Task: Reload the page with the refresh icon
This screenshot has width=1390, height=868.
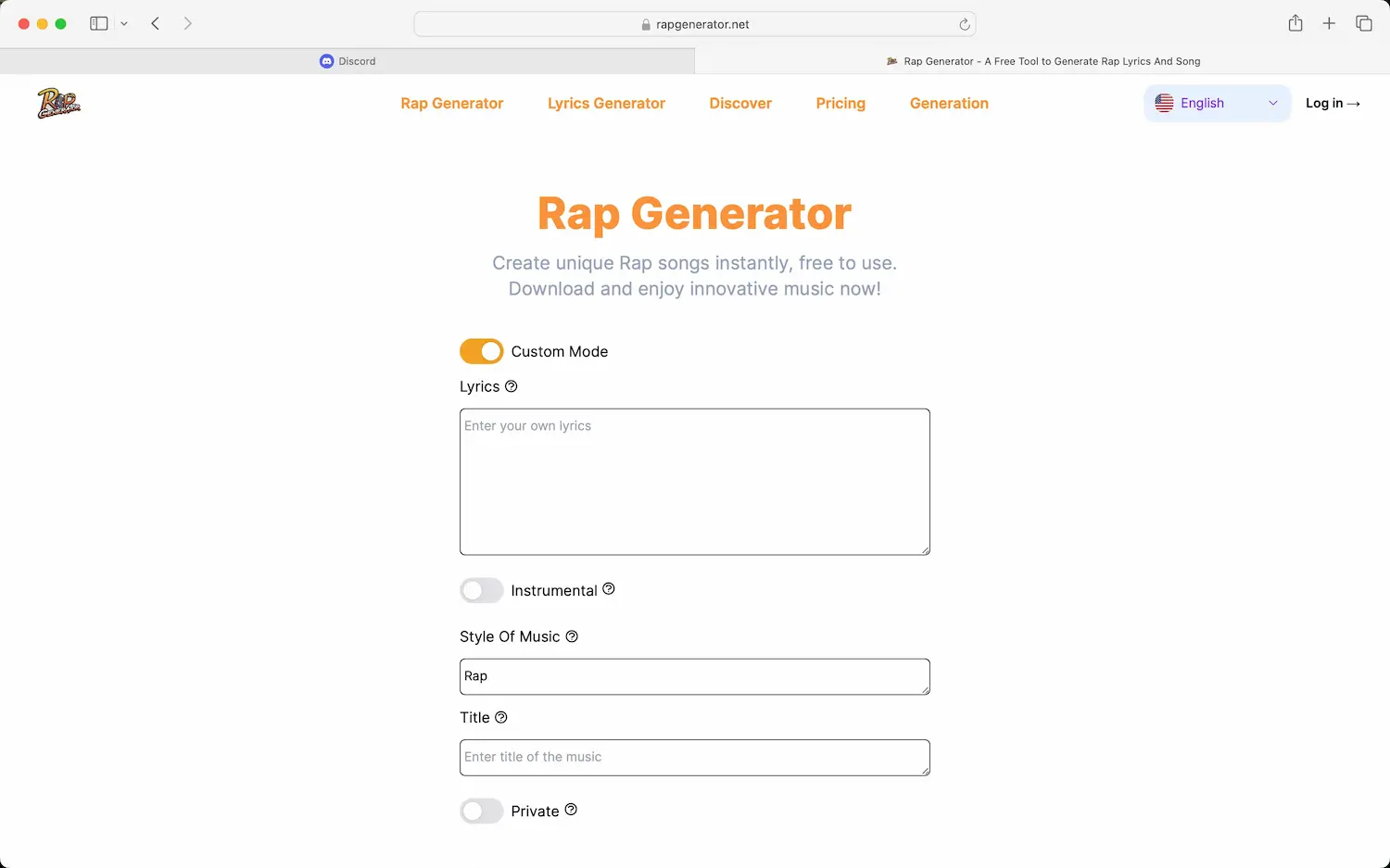Action: [964, 24]
